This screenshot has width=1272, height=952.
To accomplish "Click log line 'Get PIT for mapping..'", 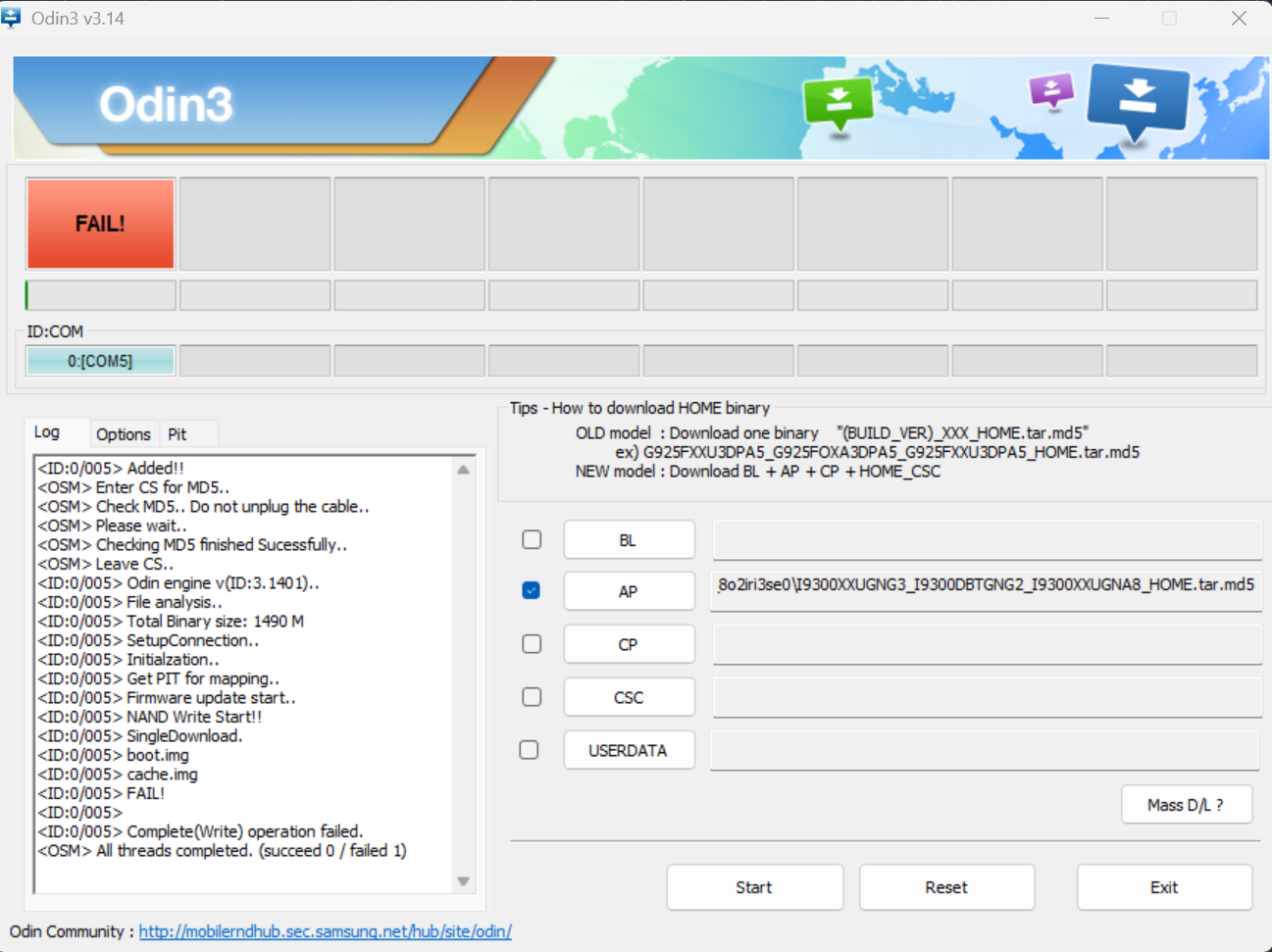I will [x=159, y=678].
